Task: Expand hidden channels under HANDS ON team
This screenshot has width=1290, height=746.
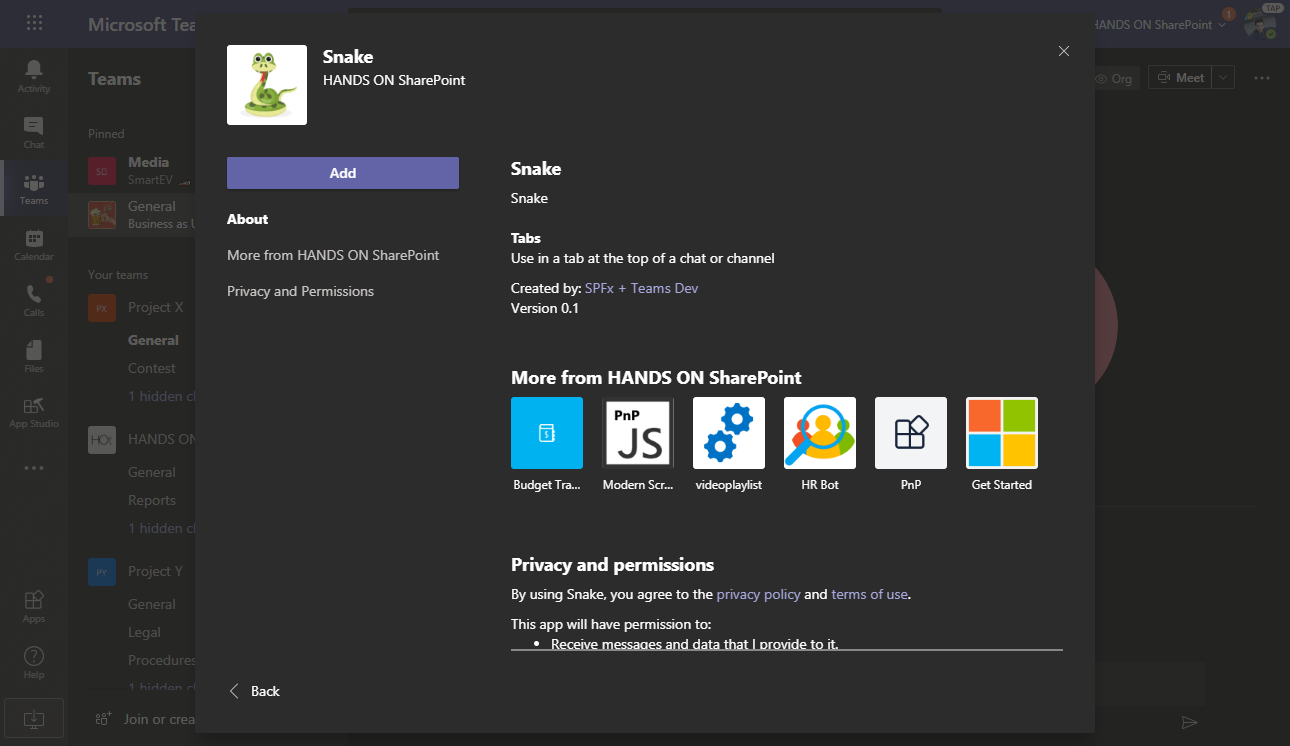Action: coord(160,528)
